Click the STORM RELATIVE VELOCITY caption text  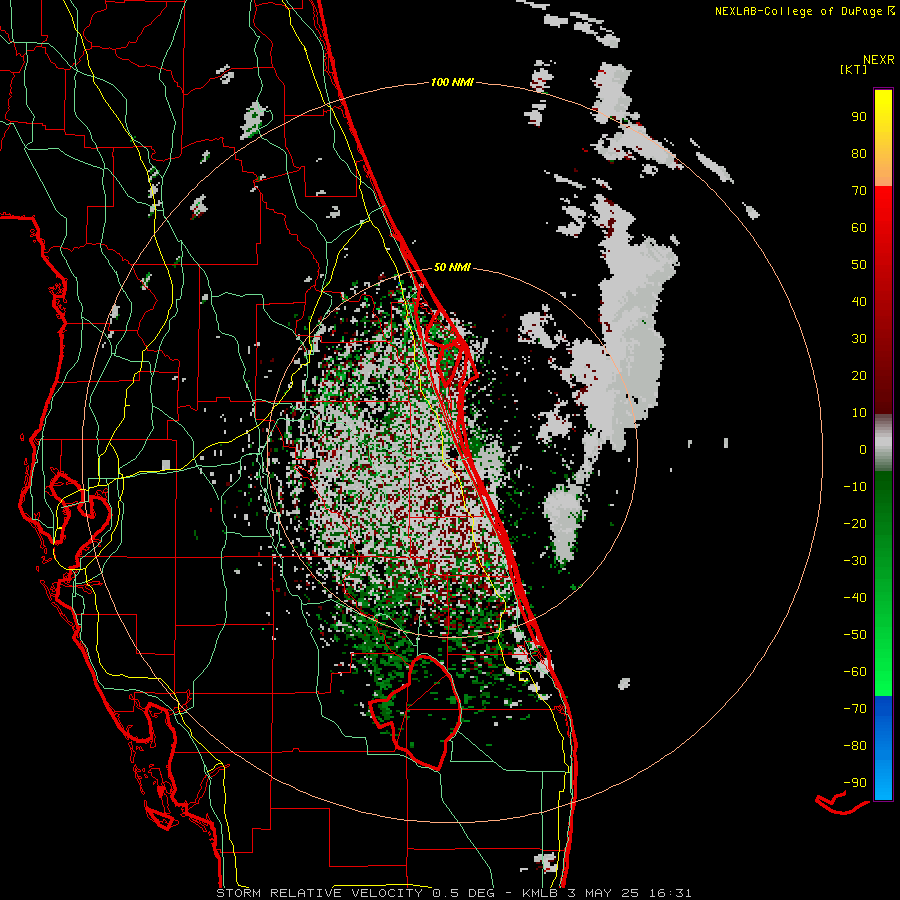[x=319, y=893]
